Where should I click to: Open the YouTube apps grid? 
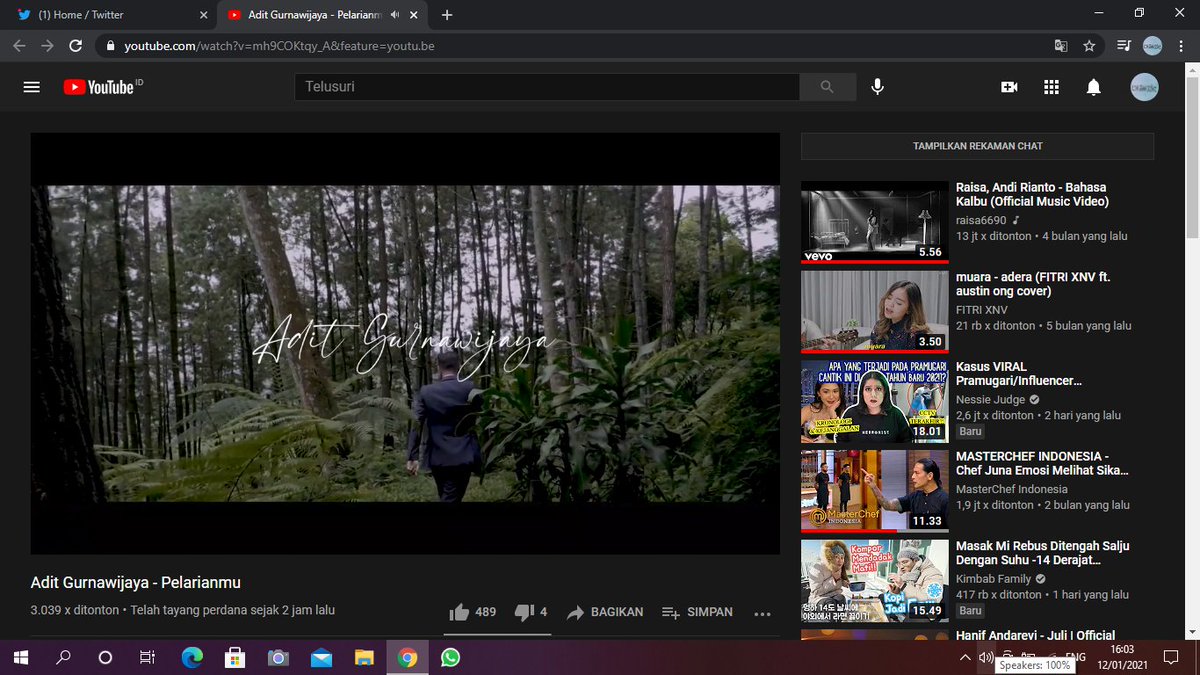(x=1051, y=87)
